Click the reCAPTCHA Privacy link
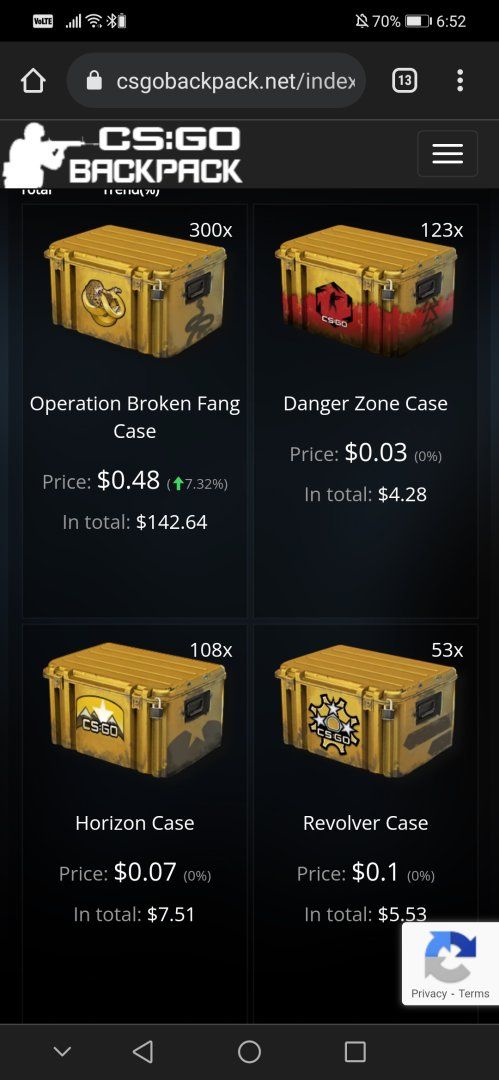499x1080 pixels. point(429,993)
